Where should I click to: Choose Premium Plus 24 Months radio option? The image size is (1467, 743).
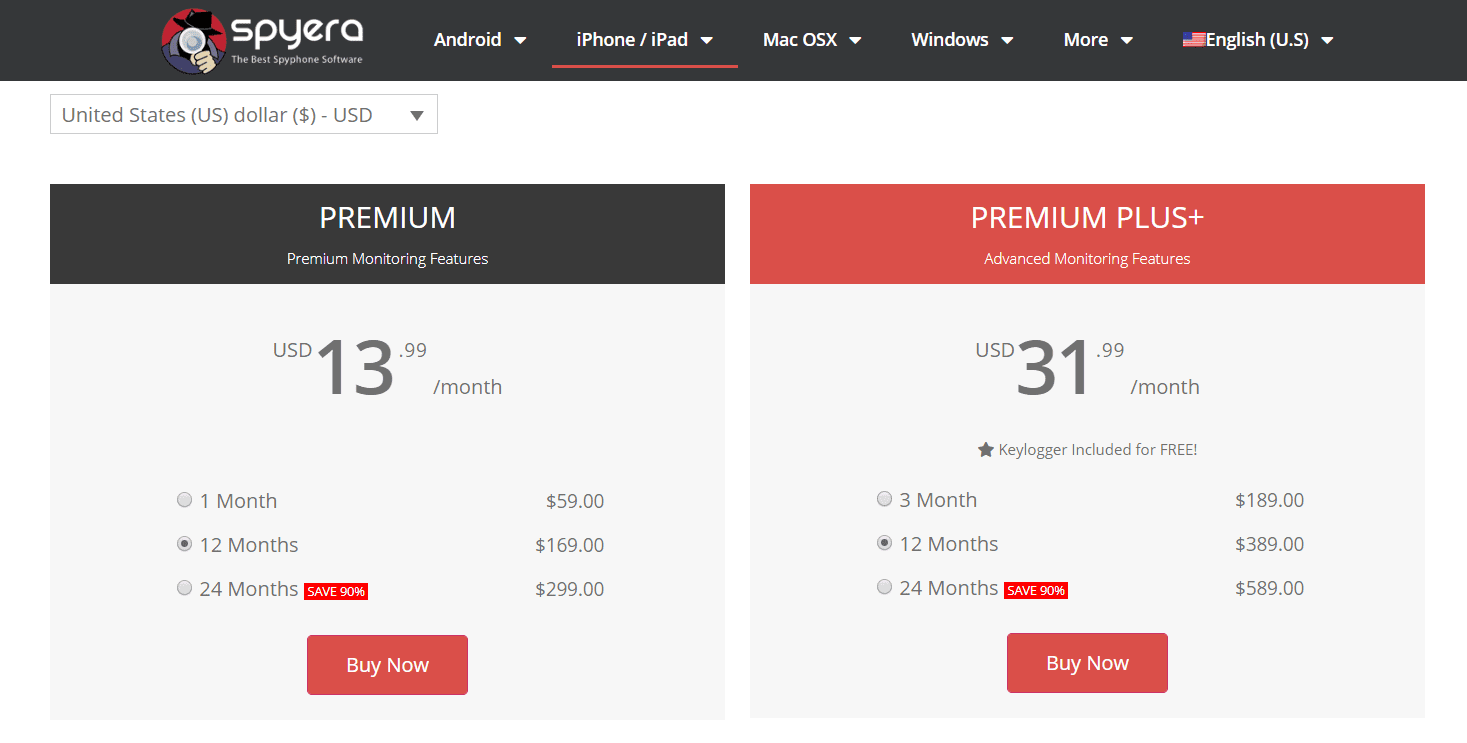click(884, 587)
